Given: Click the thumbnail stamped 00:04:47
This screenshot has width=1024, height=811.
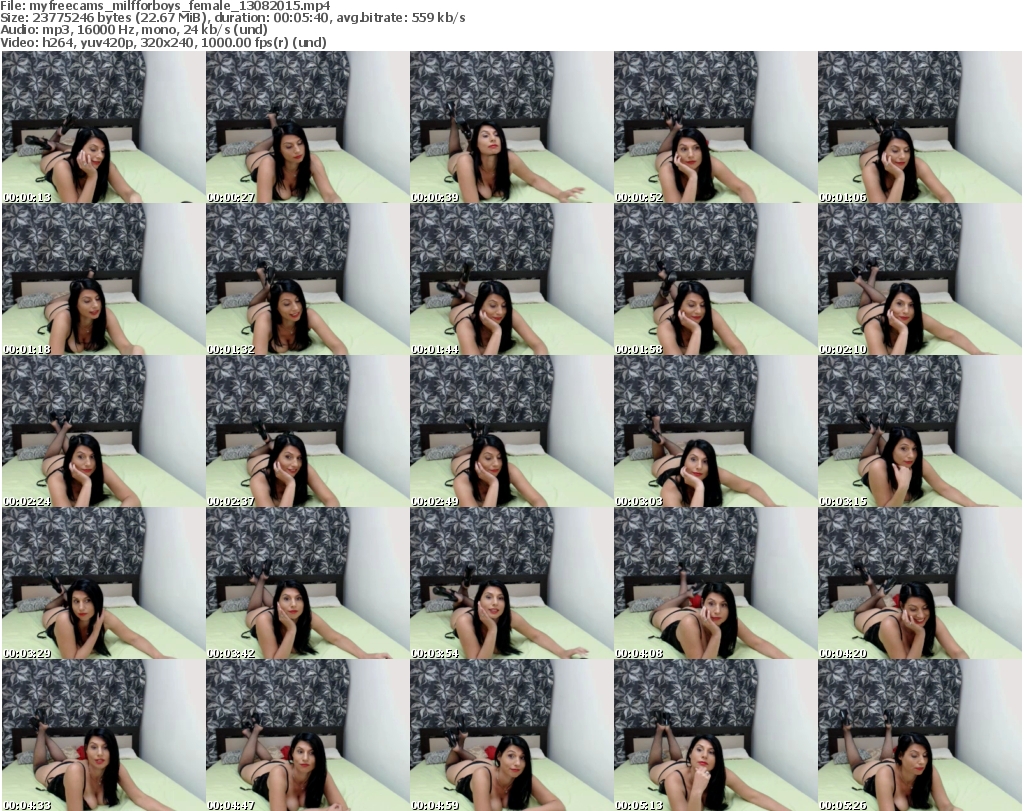Looking at the screenshot, I should [x=308, y=736].
